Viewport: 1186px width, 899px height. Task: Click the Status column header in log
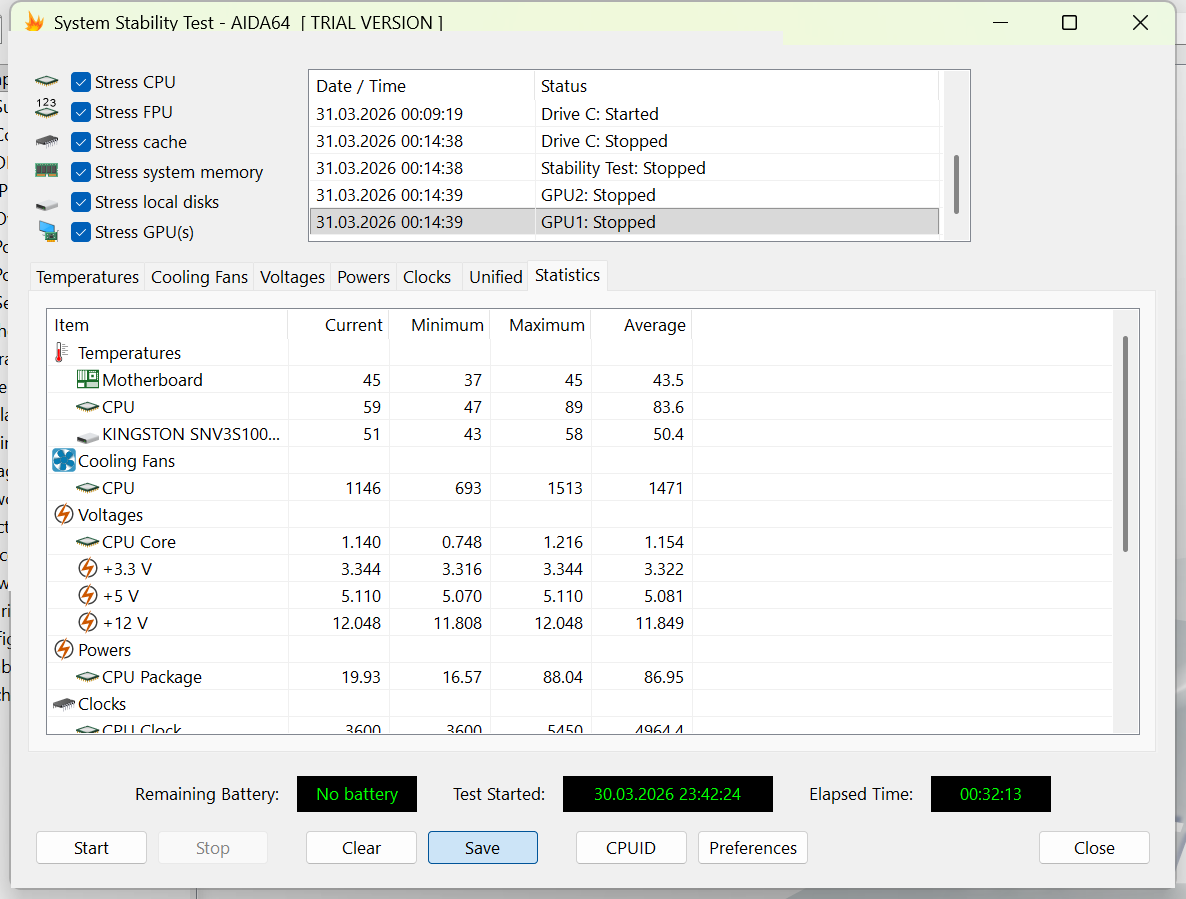[x=737, y=86]
